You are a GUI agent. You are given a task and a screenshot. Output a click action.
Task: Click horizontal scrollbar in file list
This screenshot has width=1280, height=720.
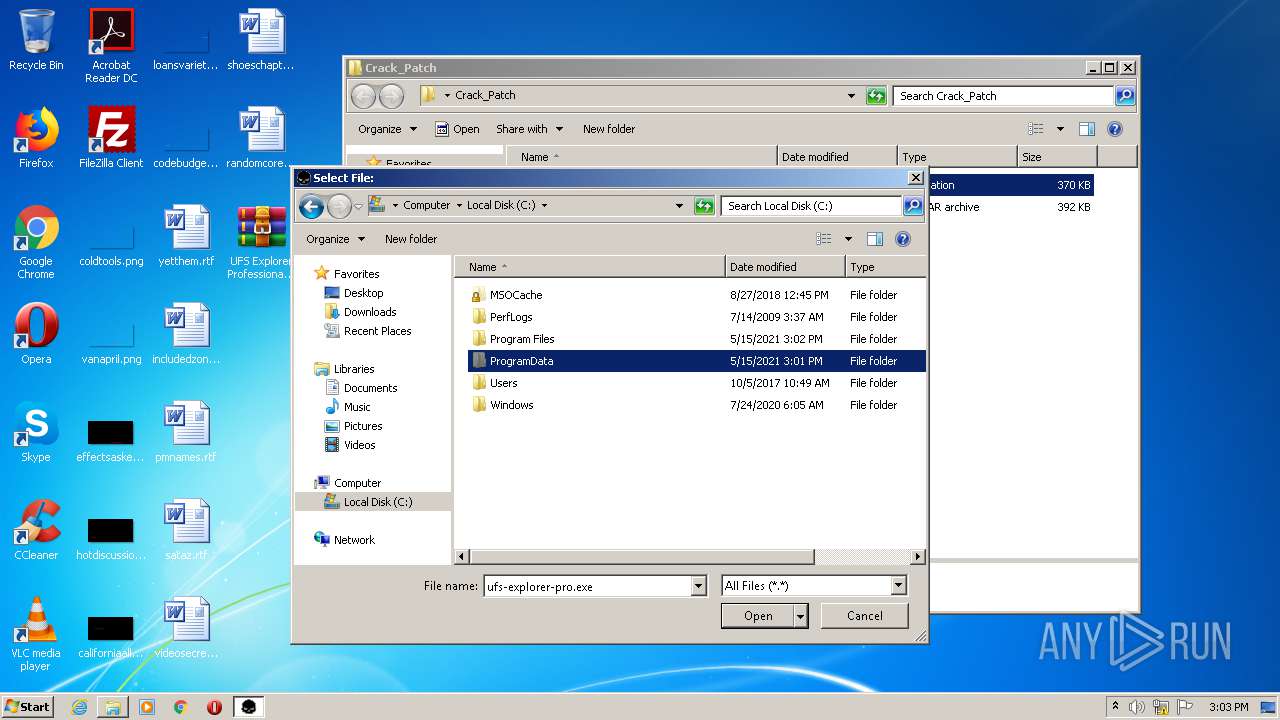640,556
